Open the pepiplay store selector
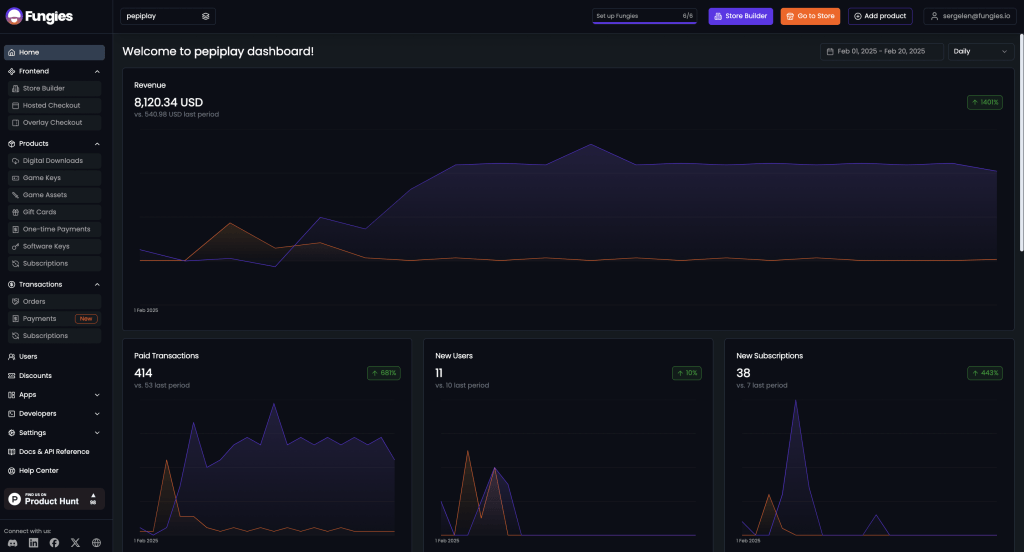1024x552 pixels. coord(168,16)
